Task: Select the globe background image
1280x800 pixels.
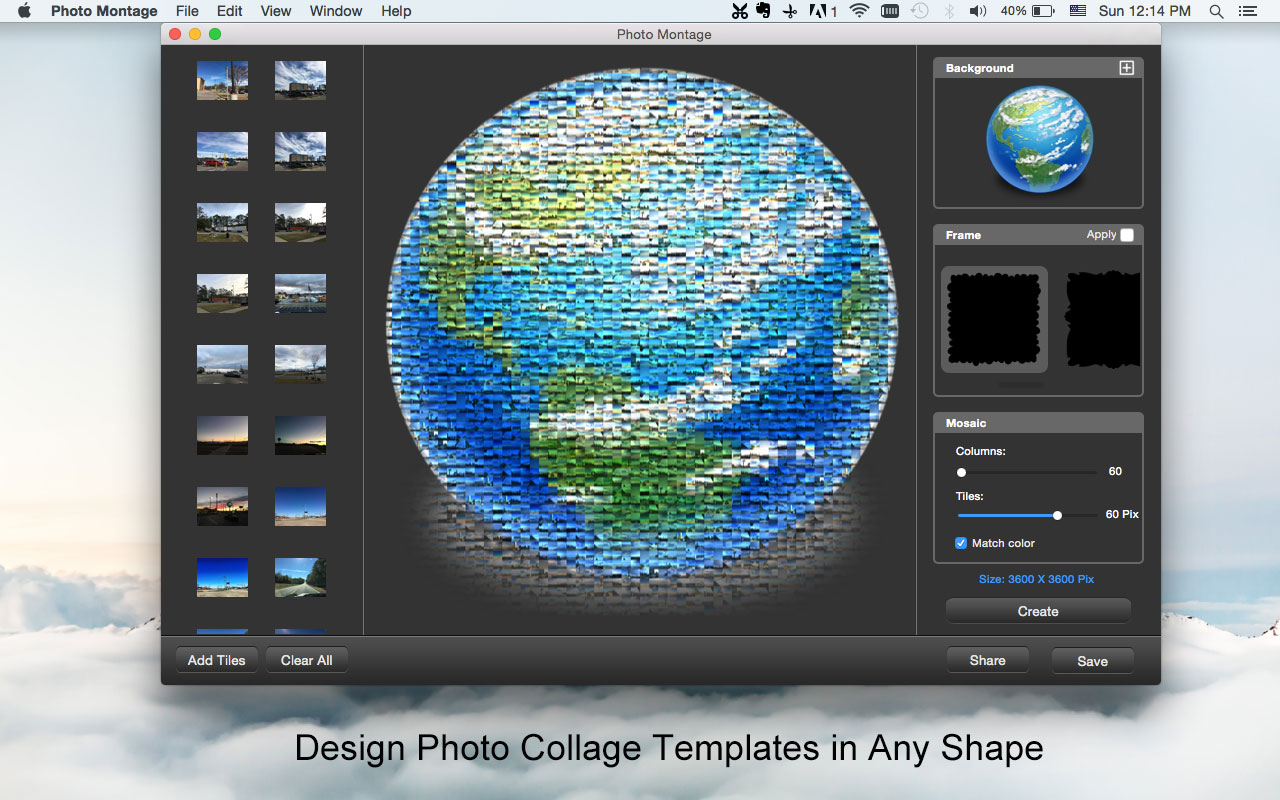Action: pos(1039,139)
